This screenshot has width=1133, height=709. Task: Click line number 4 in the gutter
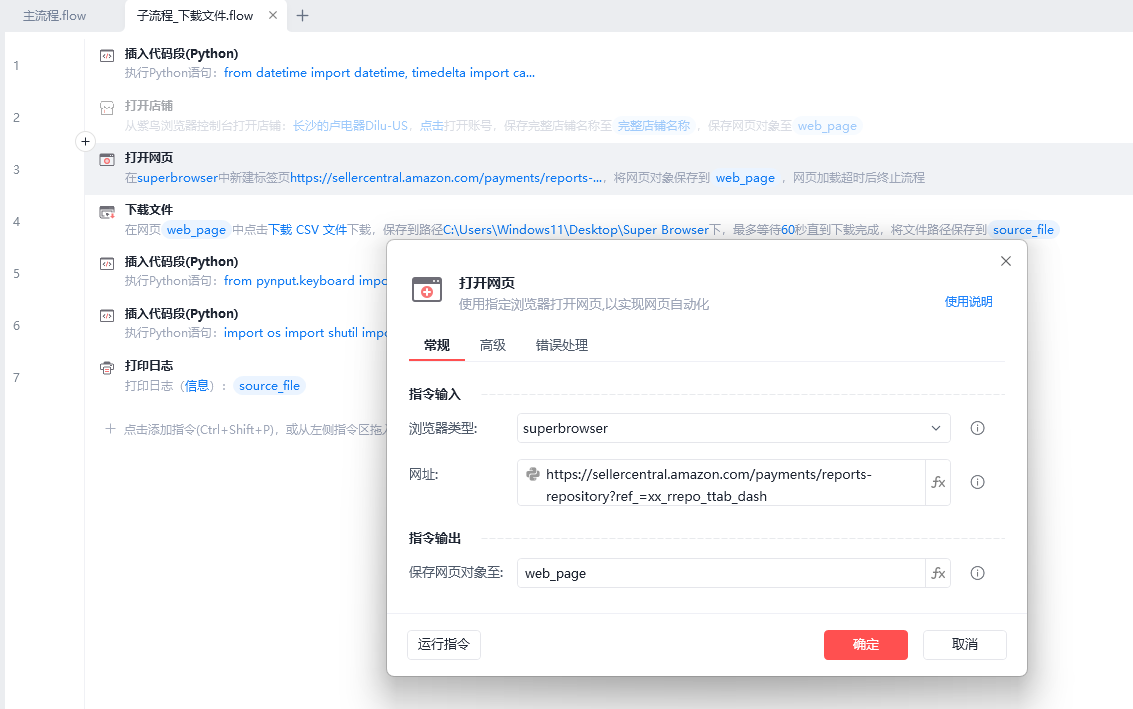point(17,222)
